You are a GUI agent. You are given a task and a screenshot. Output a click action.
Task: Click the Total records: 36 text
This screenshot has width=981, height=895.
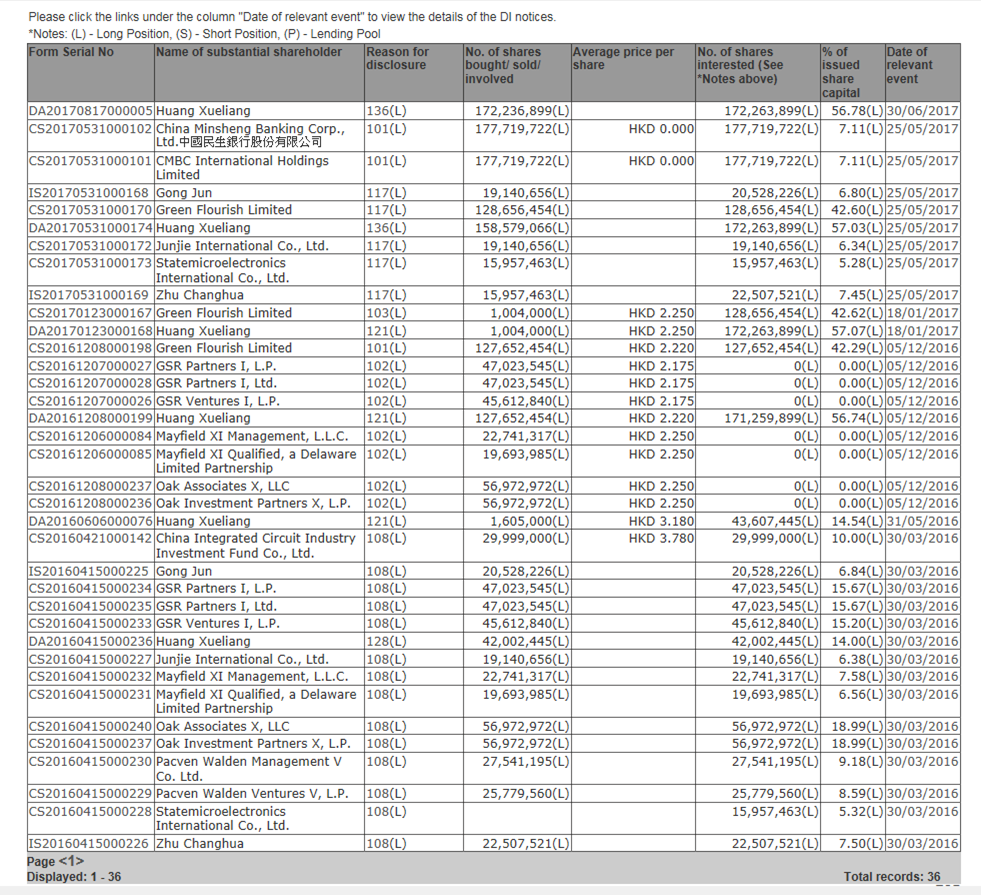(x=897, y=877)
